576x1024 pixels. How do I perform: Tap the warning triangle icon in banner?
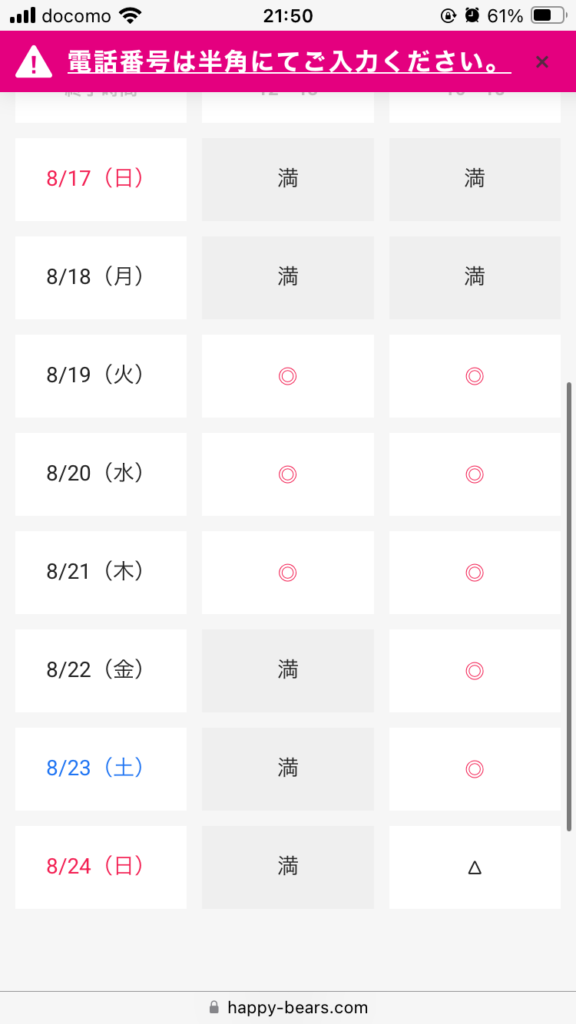coord(34,63)
